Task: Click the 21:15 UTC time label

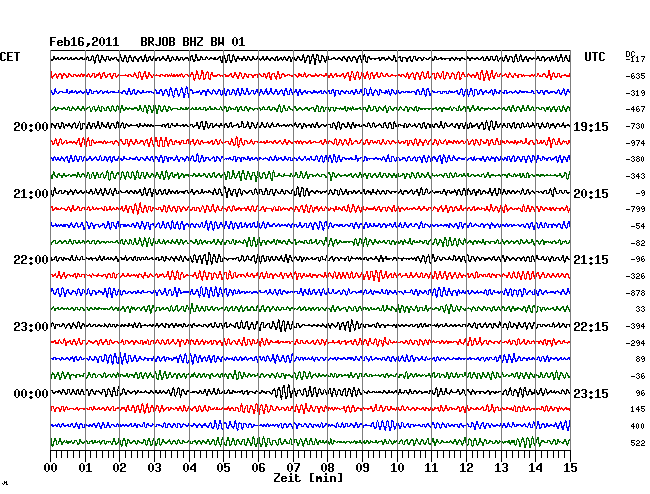Action: (591, 260)
